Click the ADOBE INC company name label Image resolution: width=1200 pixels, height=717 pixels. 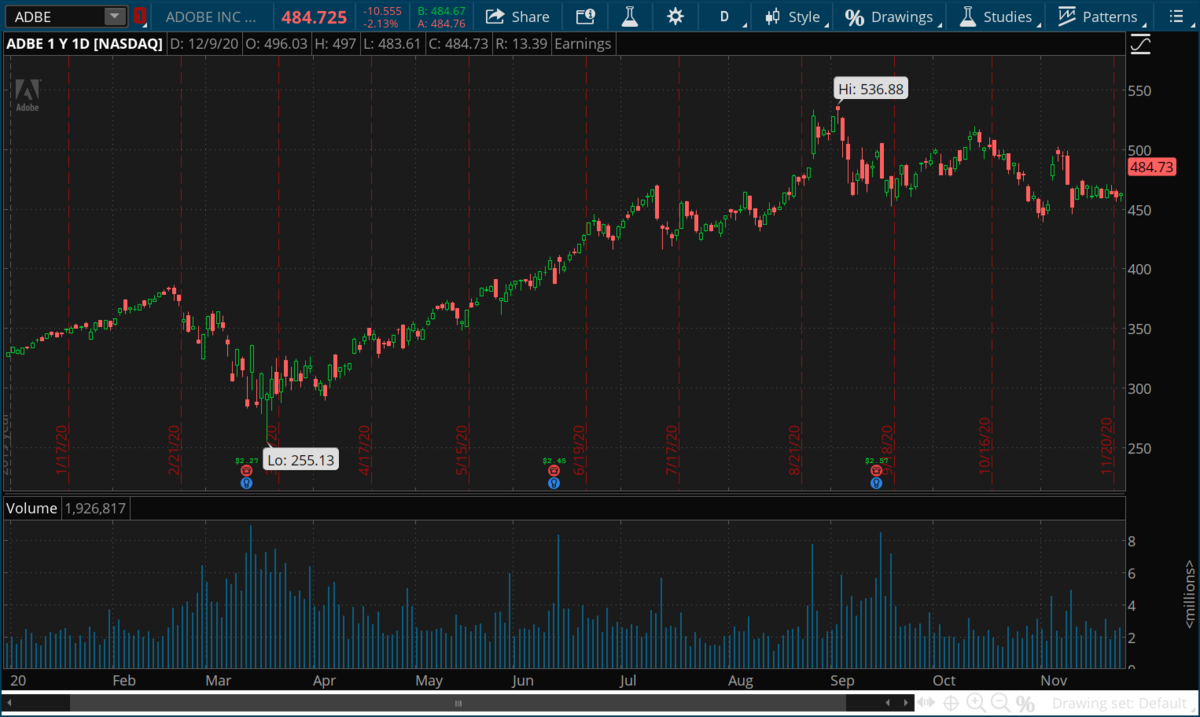click(x=210, y=17)
